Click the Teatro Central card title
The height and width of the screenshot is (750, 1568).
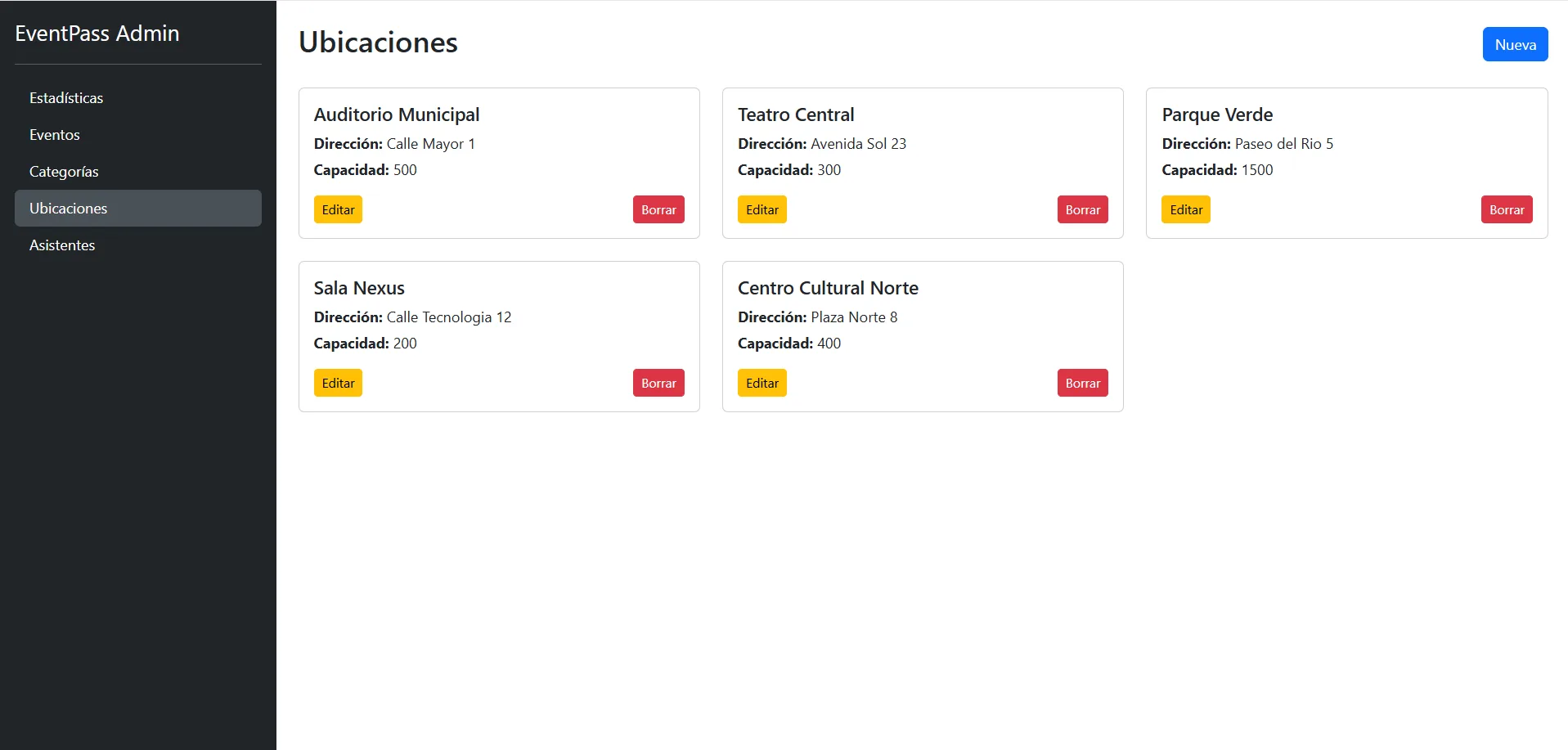click(x=796, y=115)
